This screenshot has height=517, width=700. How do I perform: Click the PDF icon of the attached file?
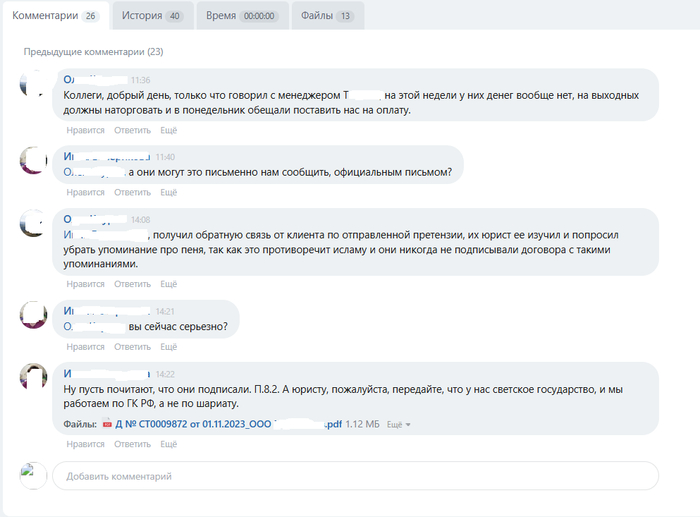(x=107, y=424)
